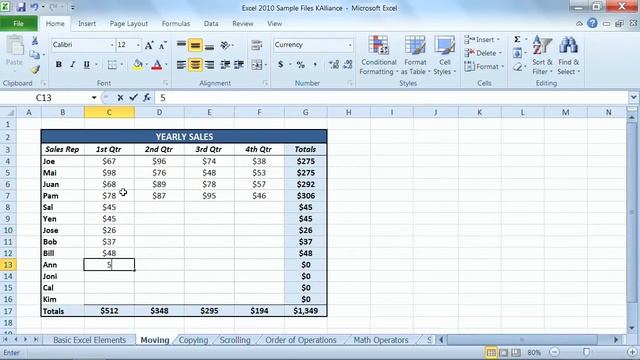This screenshot has height=360, width=640.
Task: Adjust the zoom slider handle
Action: click(x=586, y=352)
